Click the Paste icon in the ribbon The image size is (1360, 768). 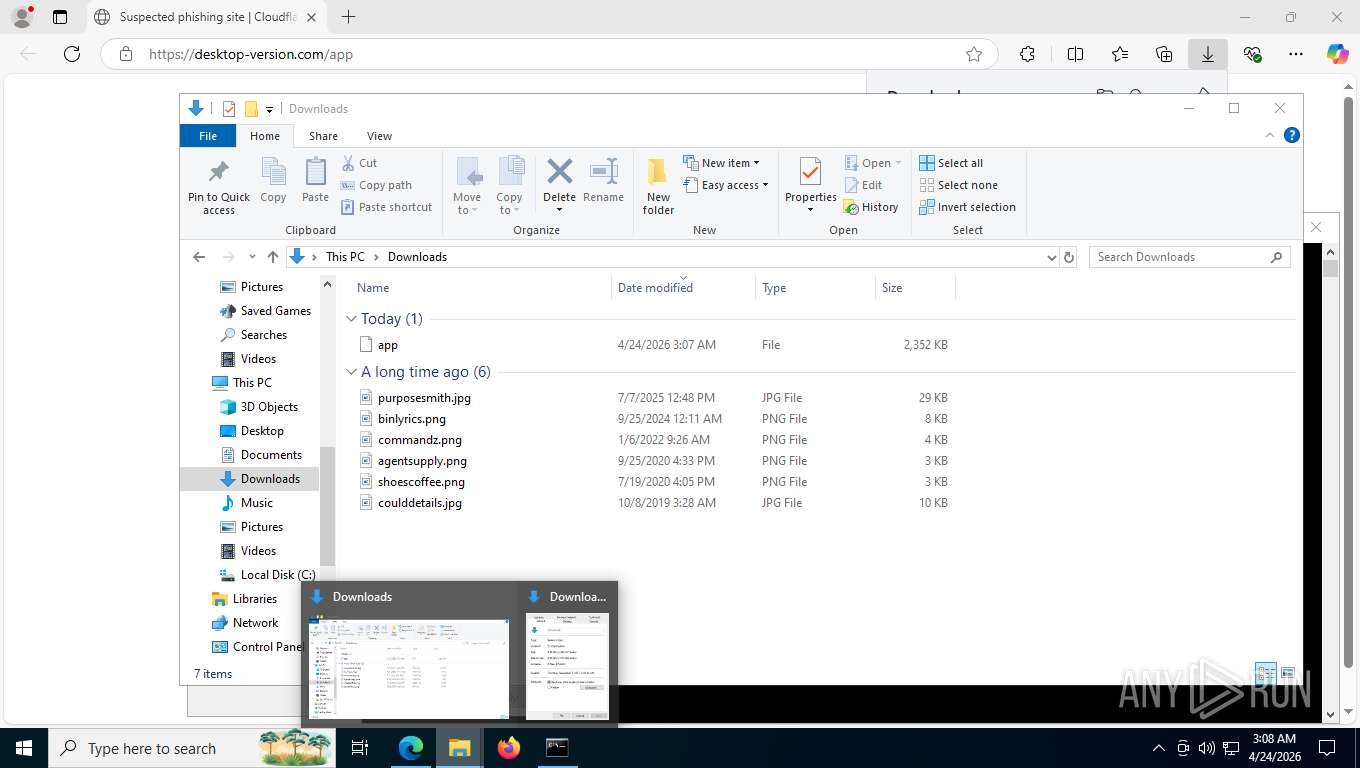[315, 181]
